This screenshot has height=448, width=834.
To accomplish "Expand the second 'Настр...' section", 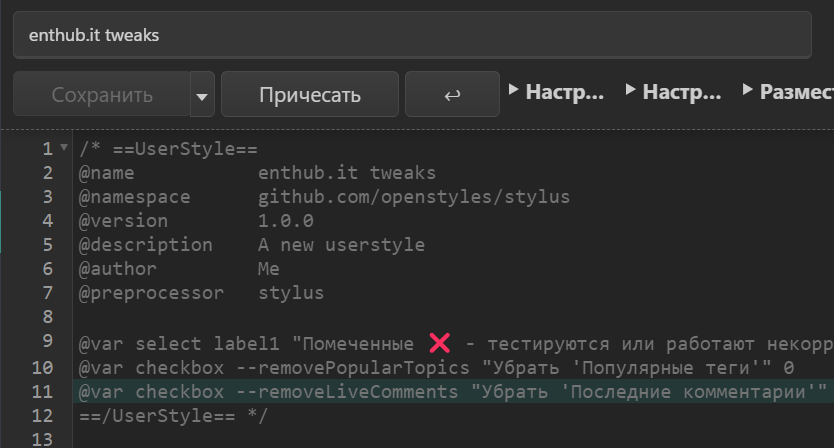I will [x=673, y=92].
